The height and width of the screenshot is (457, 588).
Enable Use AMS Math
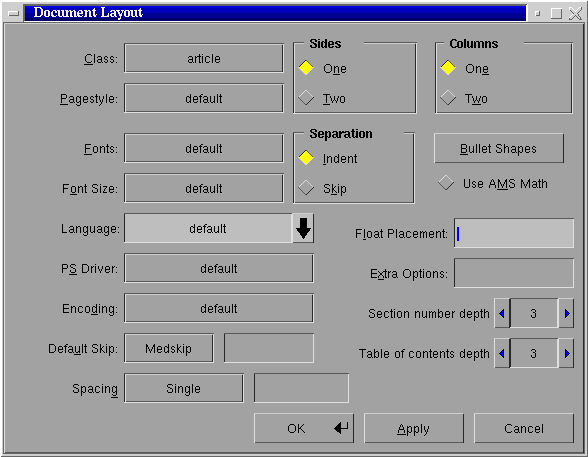pos(493,183)
